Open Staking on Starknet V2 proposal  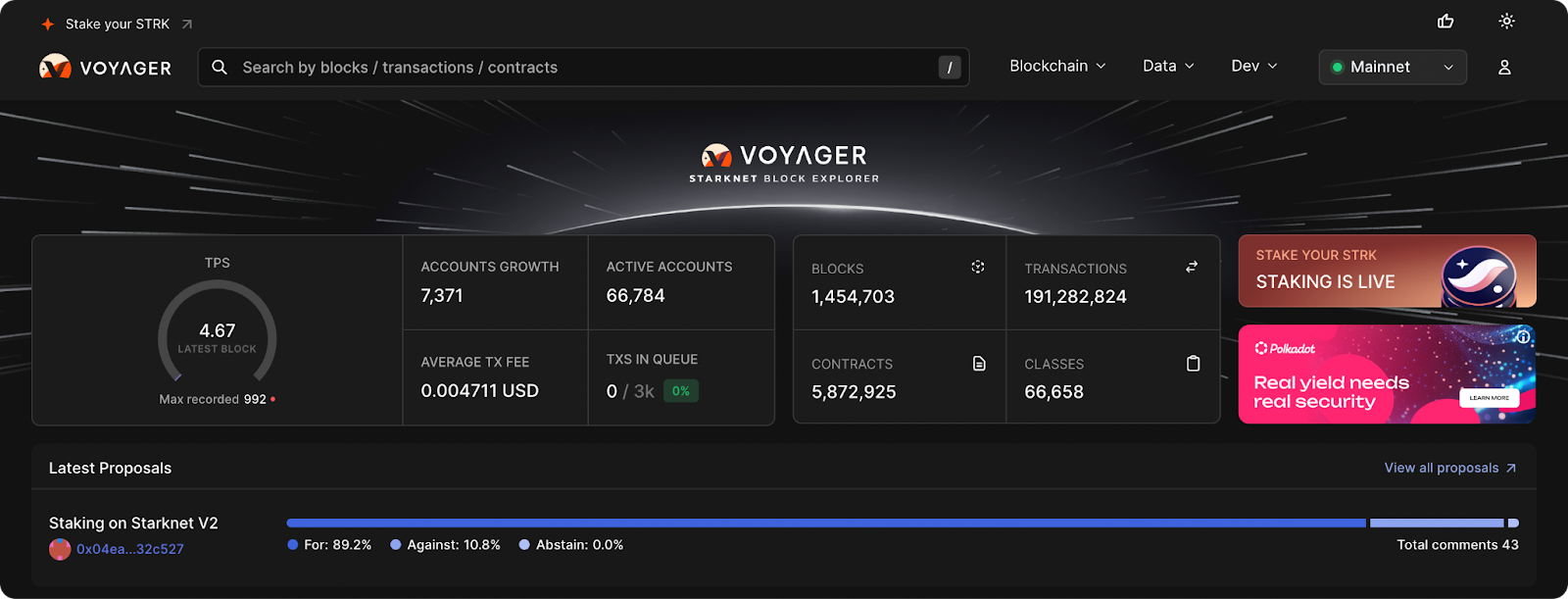click(133, 524)
